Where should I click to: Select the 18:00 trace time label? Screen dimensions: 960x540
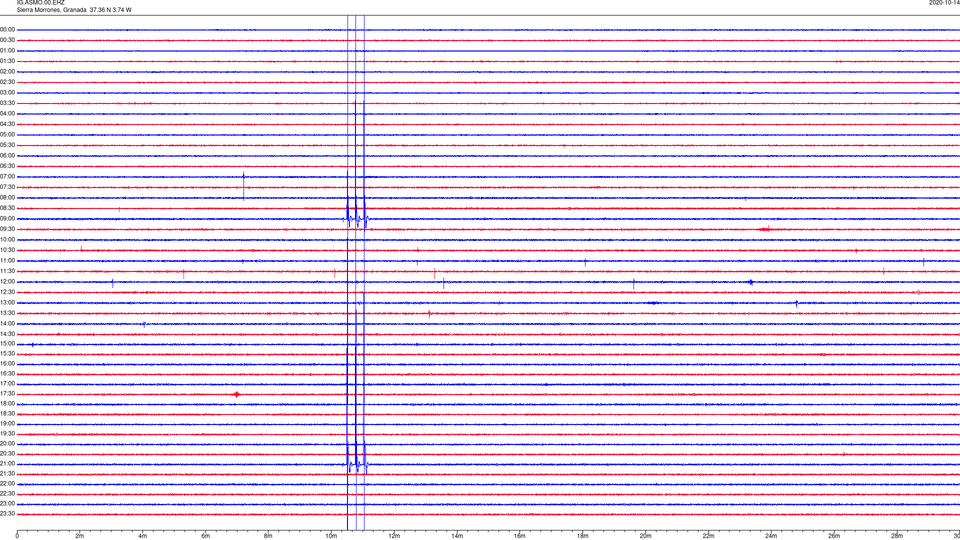(7, 403)
